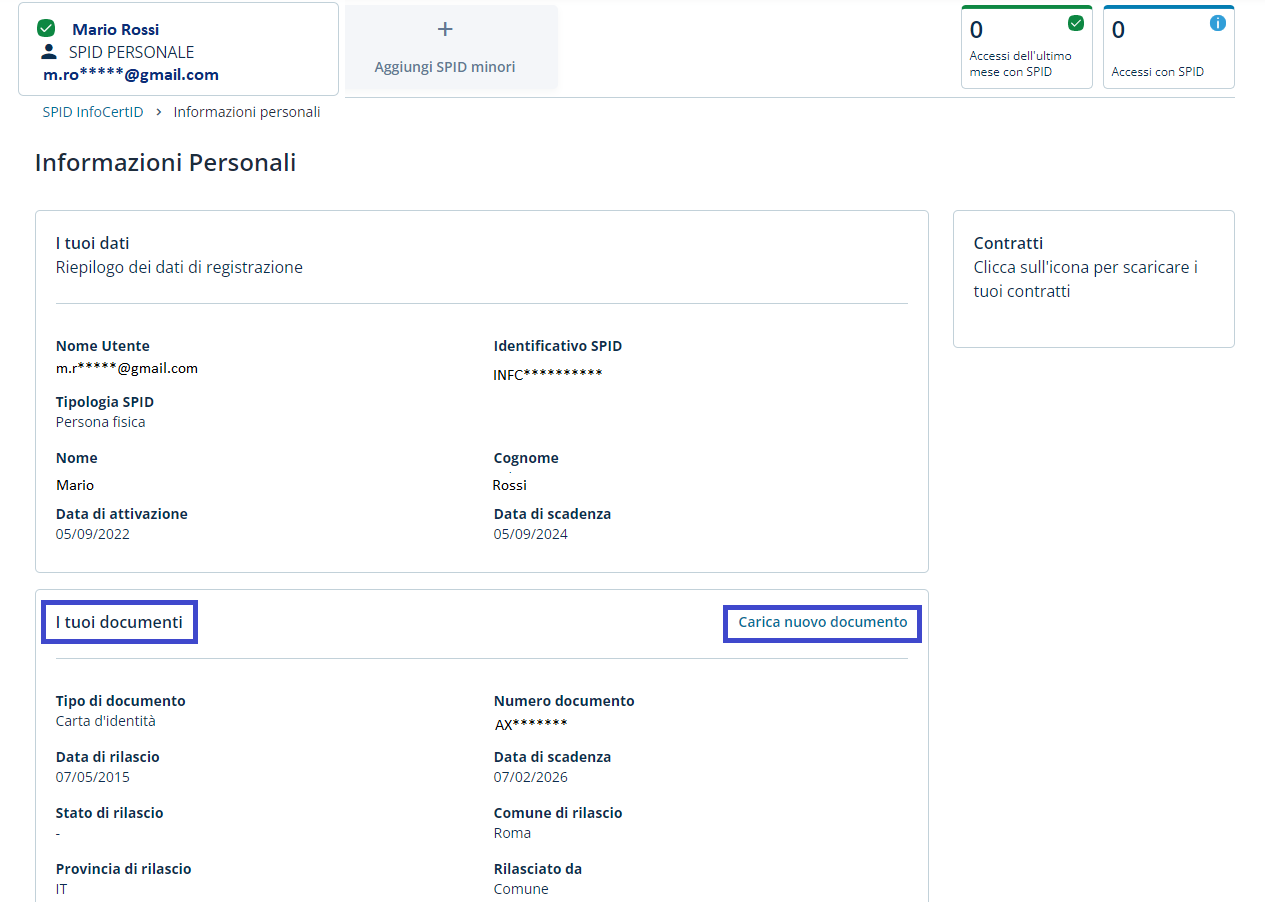Click the masked Numero documento value
This screenshot has height=902, width=1265.
point(531,725)
